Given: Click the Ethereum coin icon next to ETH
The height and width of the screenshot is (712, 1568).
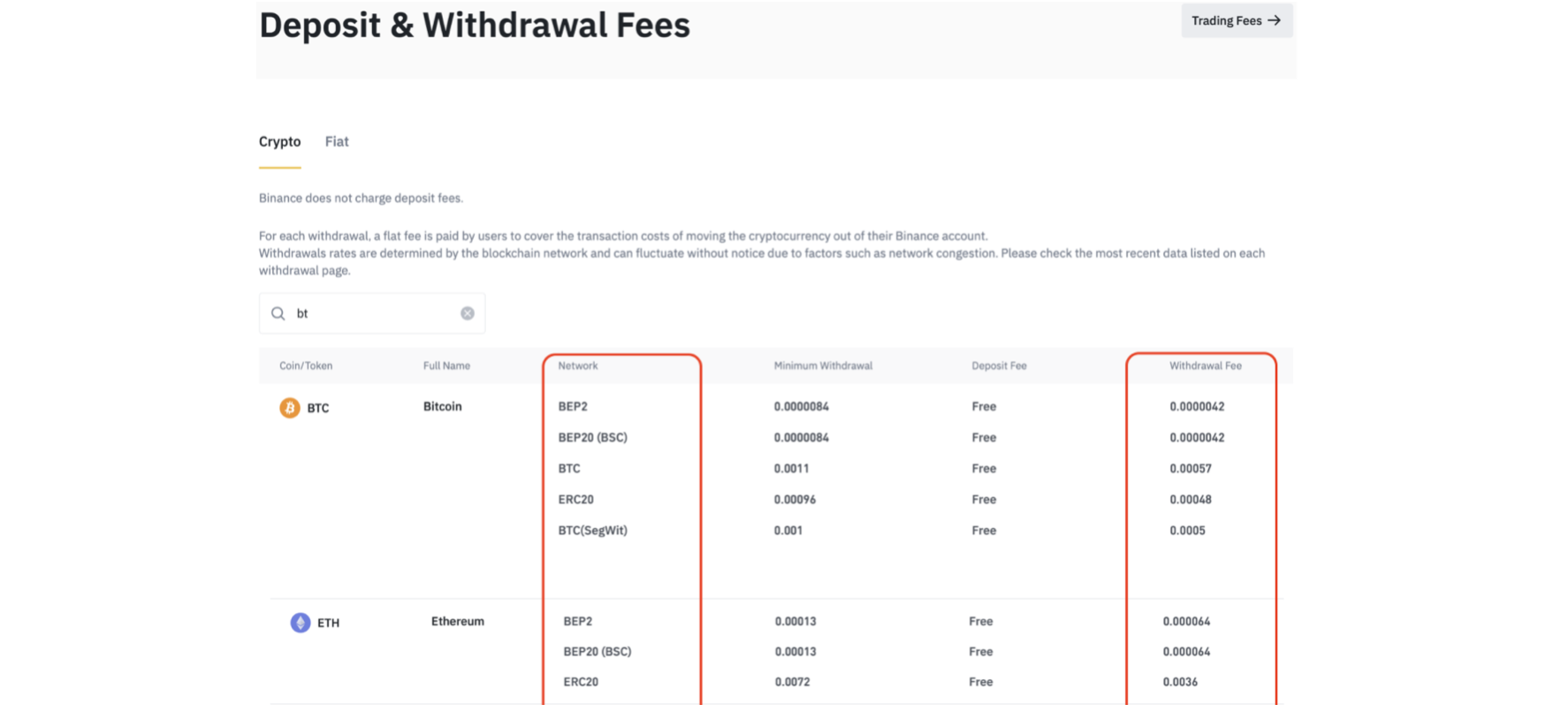Looking at the screenshot, I should (x=300, y=622).
